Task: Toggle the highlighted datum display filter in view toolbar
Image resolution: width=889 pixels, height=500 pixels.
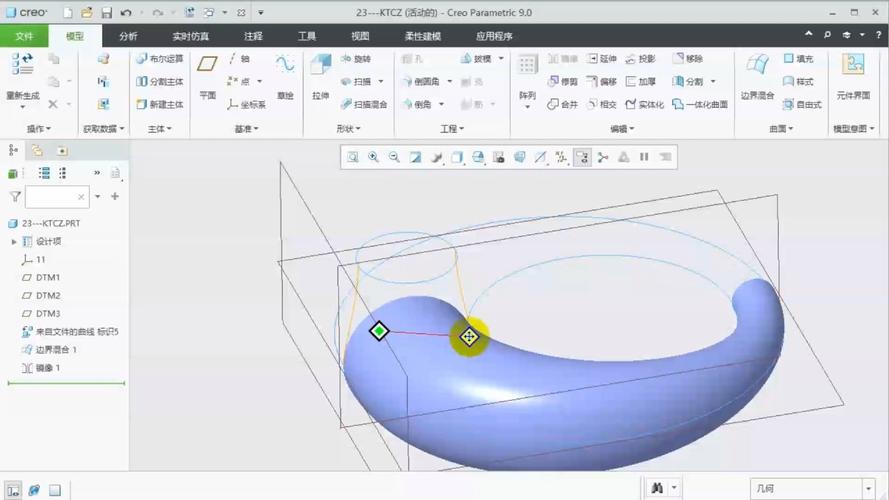Action: tap(581, 157)
